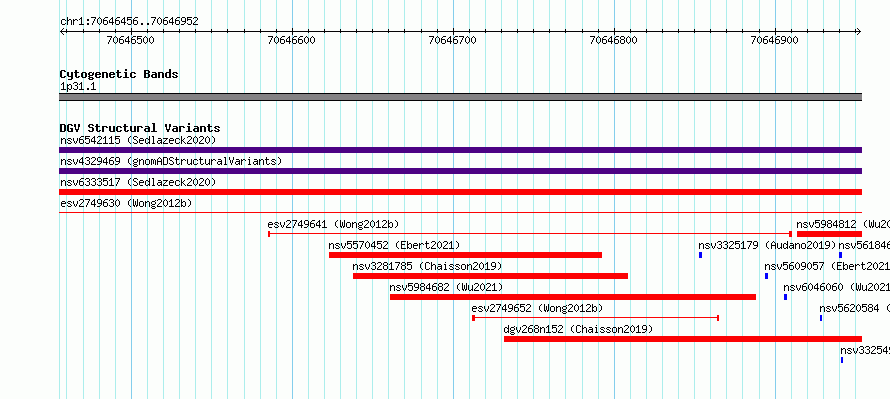This screenshot has height=399, width=890.
Task: Click the left arrow end of the ruler
Action: tap(62, 32)
